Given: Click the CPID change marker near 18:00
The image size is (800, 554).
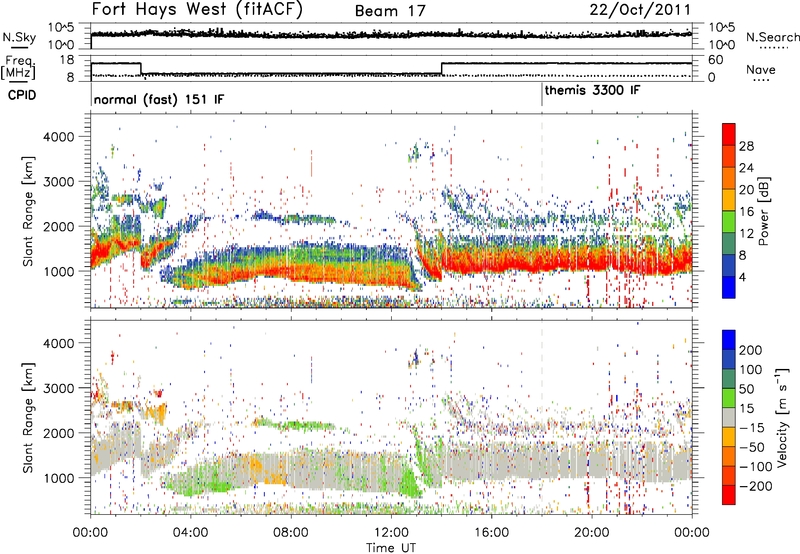Looking at the screenshot, I should pos(542,95).
